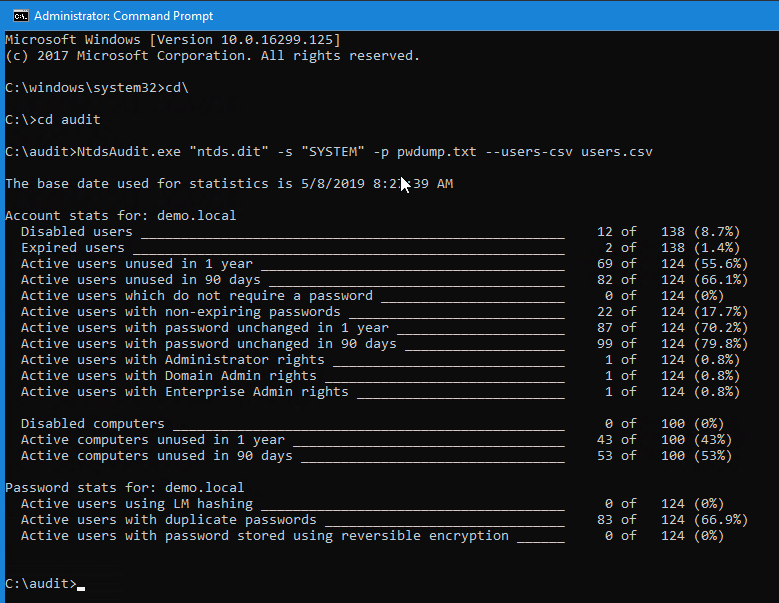Click the Administrator: Command Prompt title text

tap(123, 16)
